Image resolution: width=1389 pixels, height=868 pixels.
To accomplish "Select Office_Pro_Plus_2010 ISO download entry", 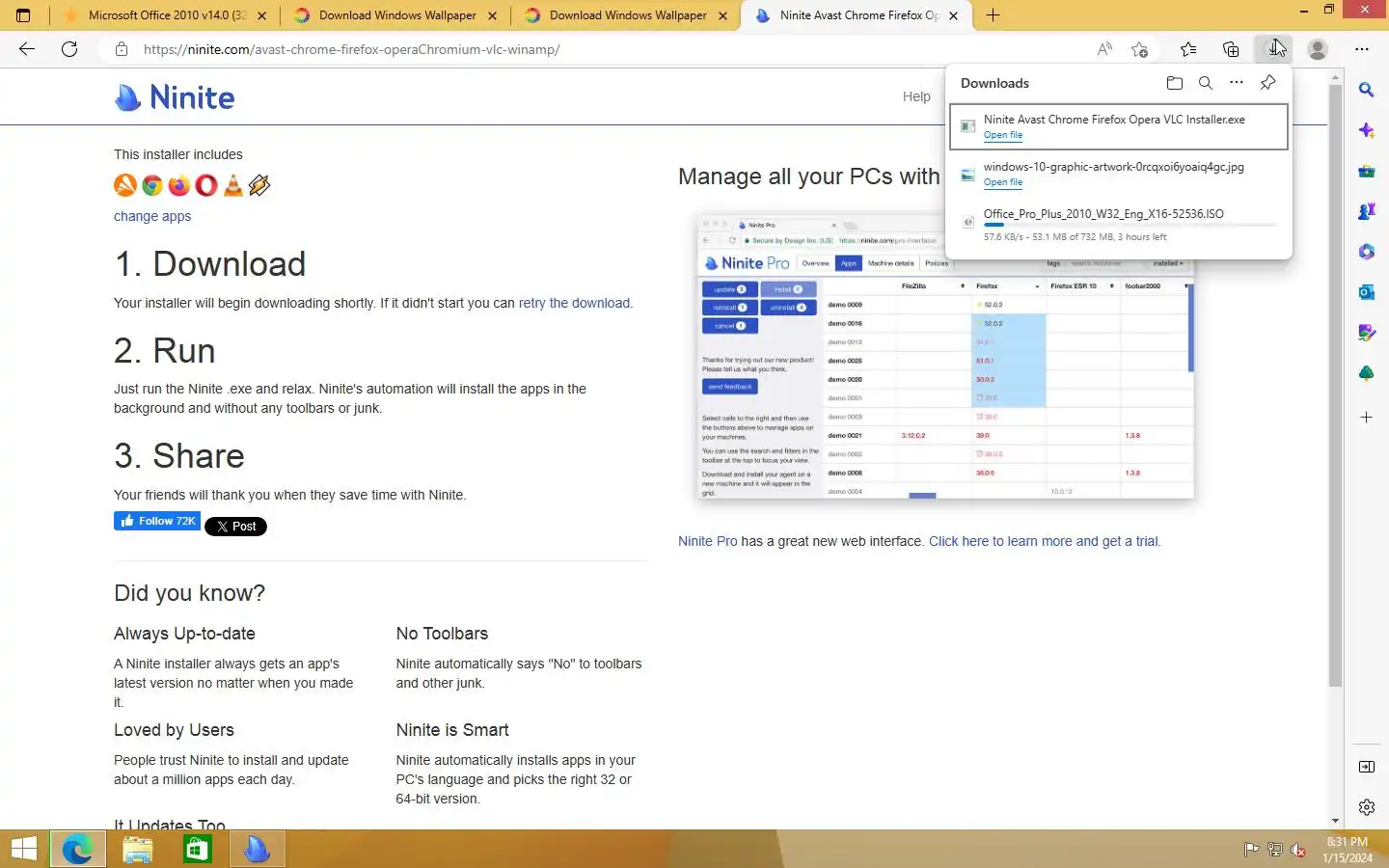I will click(x=1119, y=224).
